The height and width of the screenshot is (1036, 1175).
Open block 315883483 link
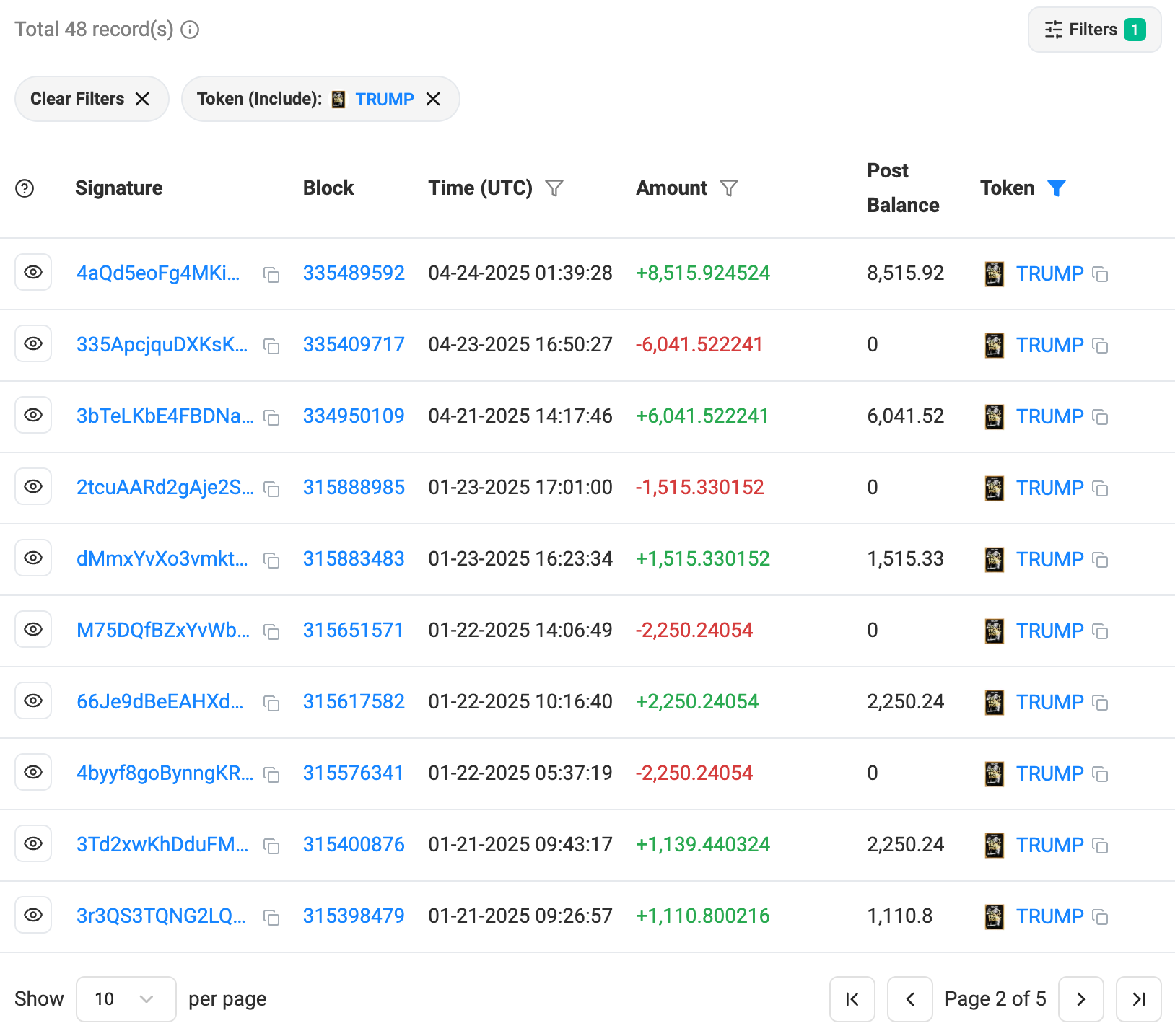354,559
